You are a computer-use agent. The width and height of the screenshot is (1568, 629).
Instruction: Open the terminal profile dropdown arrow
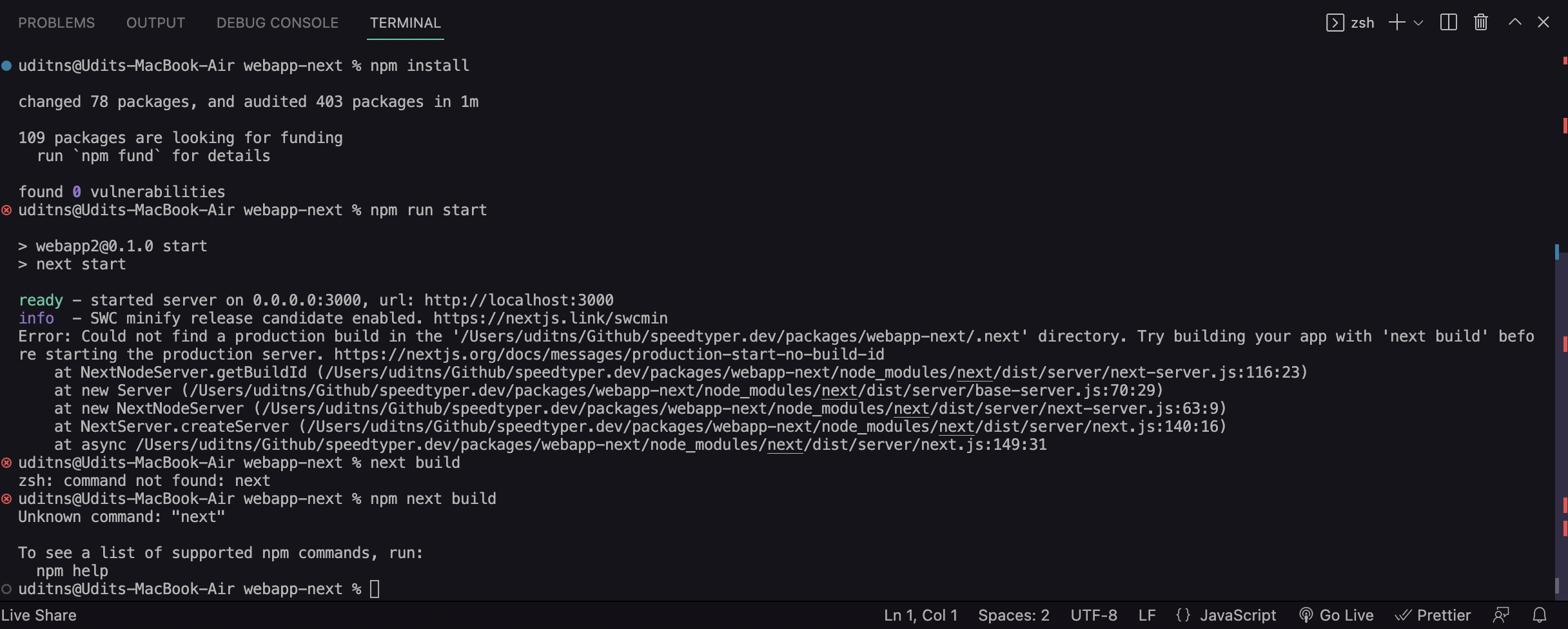(x=1418, y=22)
